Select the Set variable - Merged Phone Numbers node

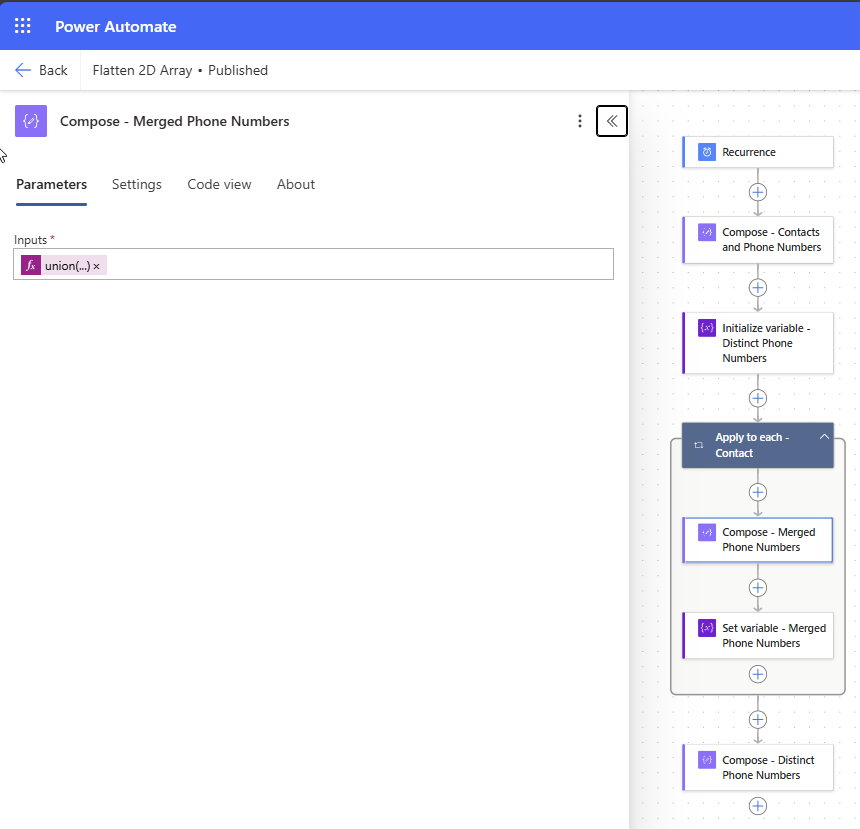757,635
